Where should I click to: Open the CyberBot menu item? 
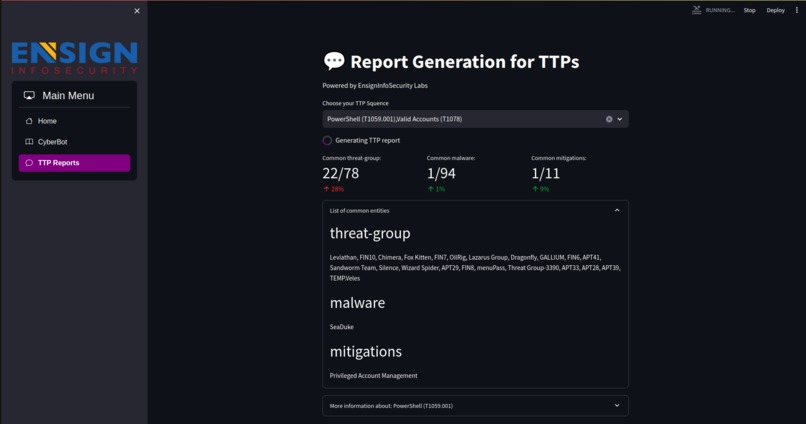tap(75, 142)
